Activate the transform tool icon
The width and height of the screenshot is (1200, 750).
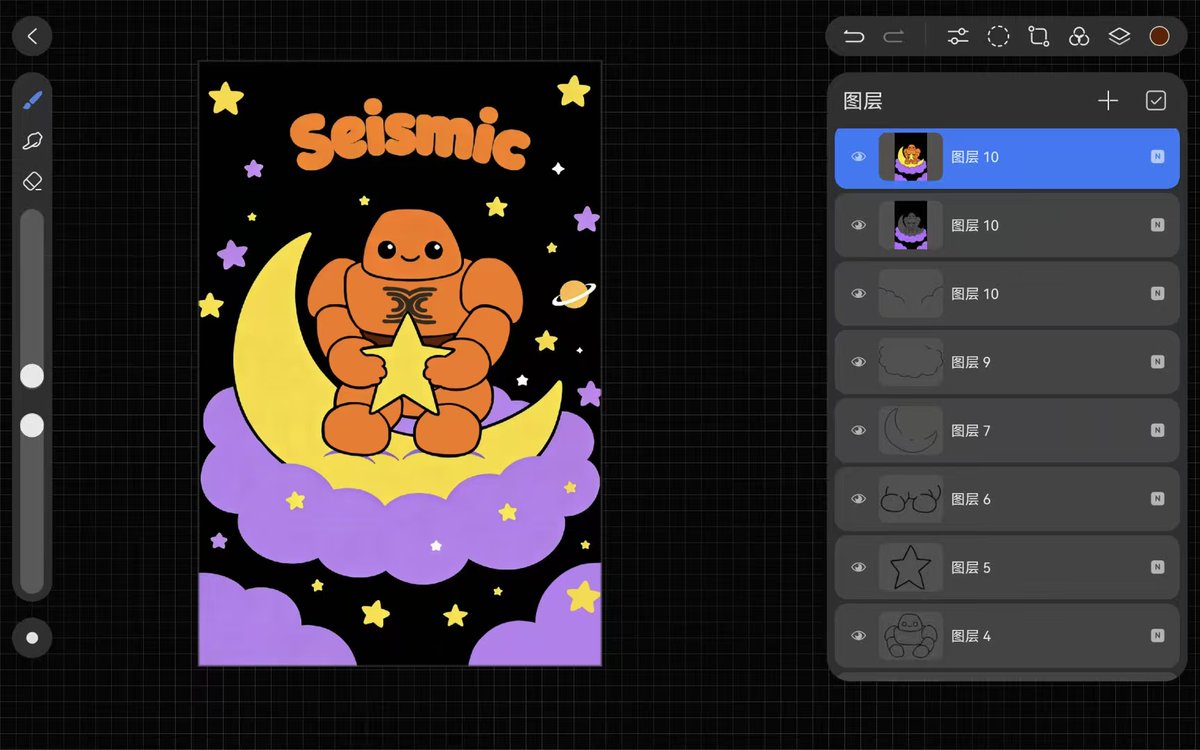[x=1039, y=37]
